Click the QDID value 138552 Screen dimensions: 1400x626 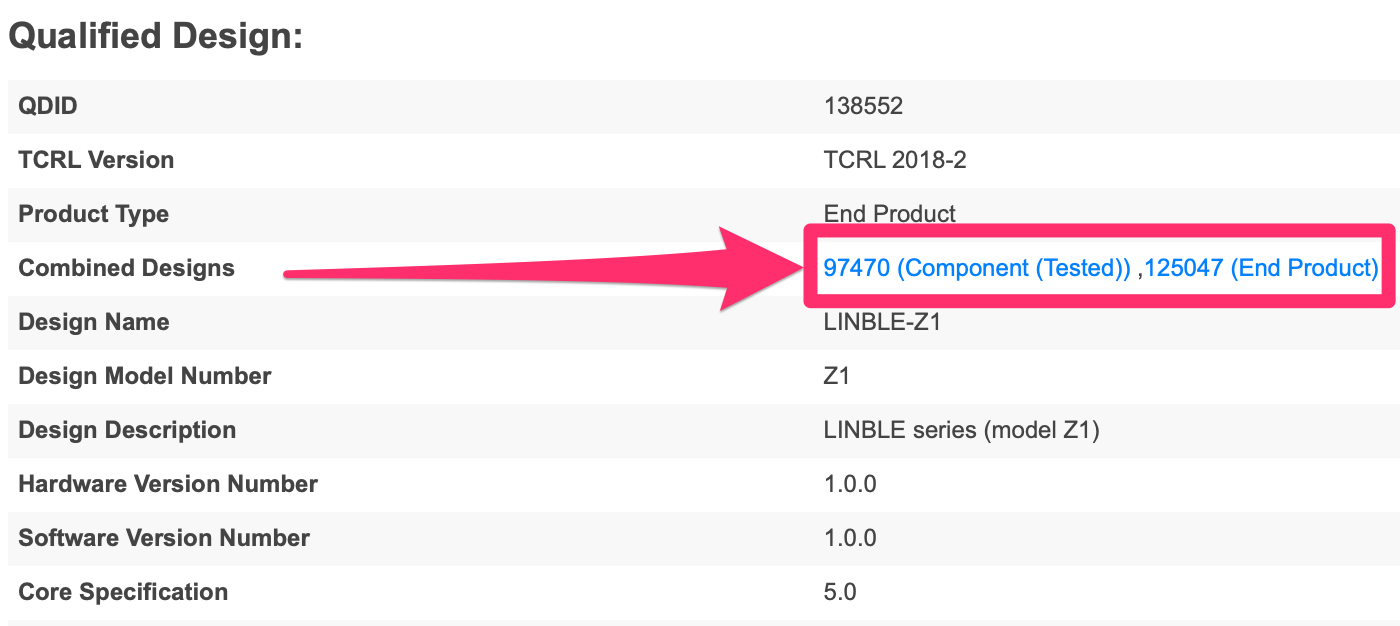[x=863, y=106]
